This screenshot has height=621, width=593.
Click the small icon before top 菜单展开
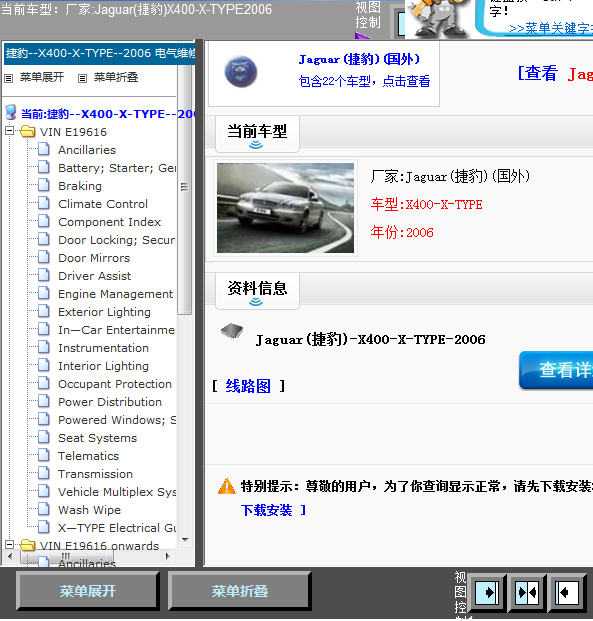[x=8, y=78]
